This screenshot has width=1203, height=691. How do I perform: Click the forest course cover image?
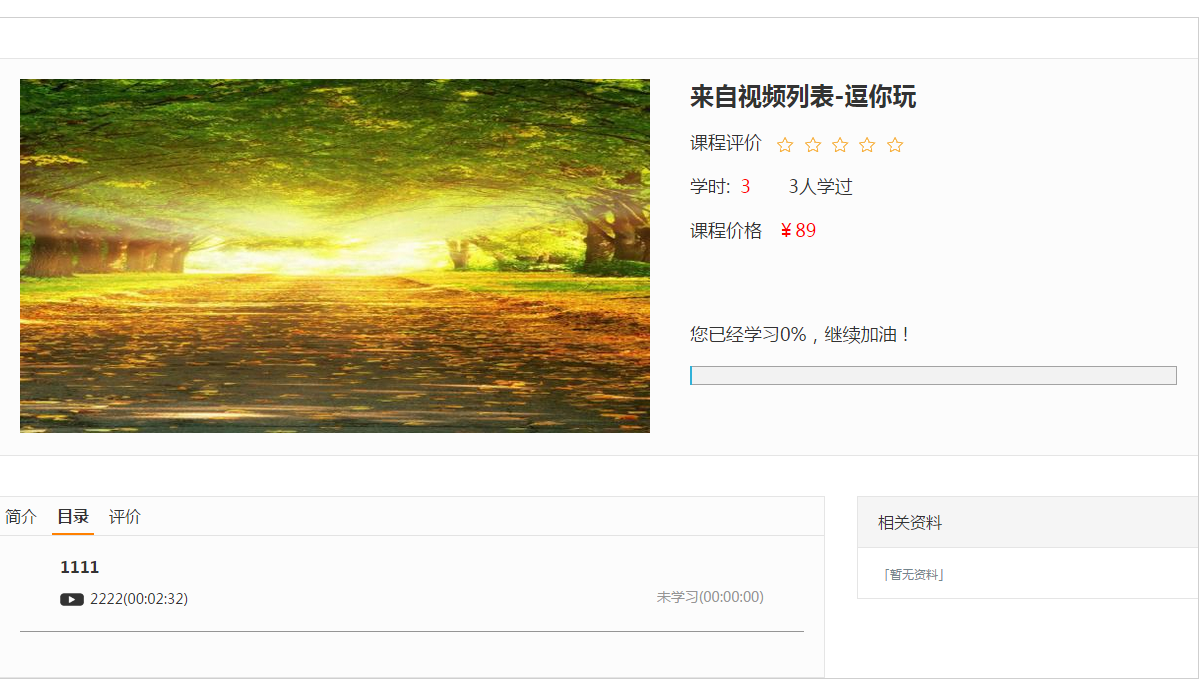coord(335,256)
